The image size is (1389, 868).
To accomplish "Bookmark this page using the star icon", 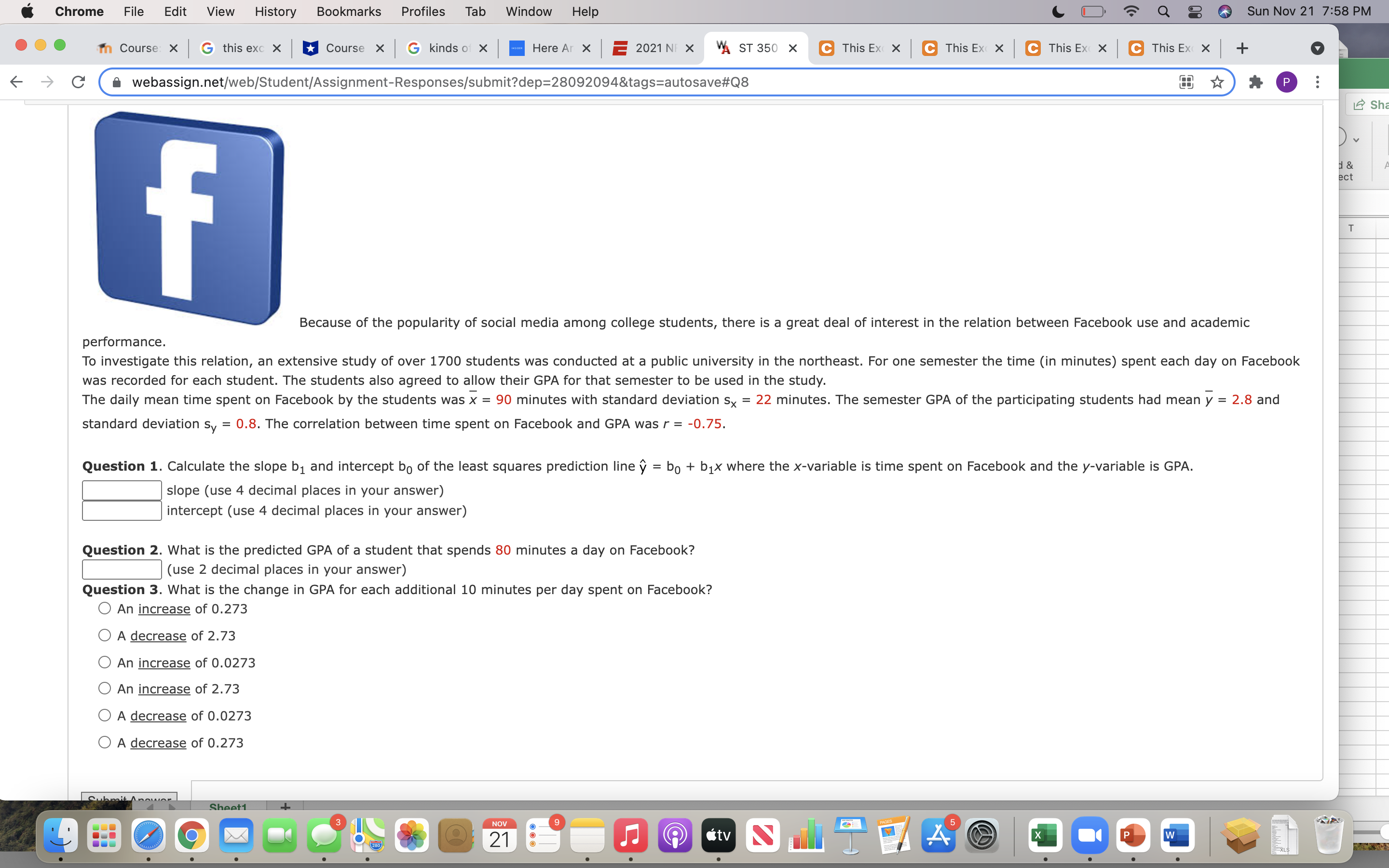I will tap(1217, 82).
